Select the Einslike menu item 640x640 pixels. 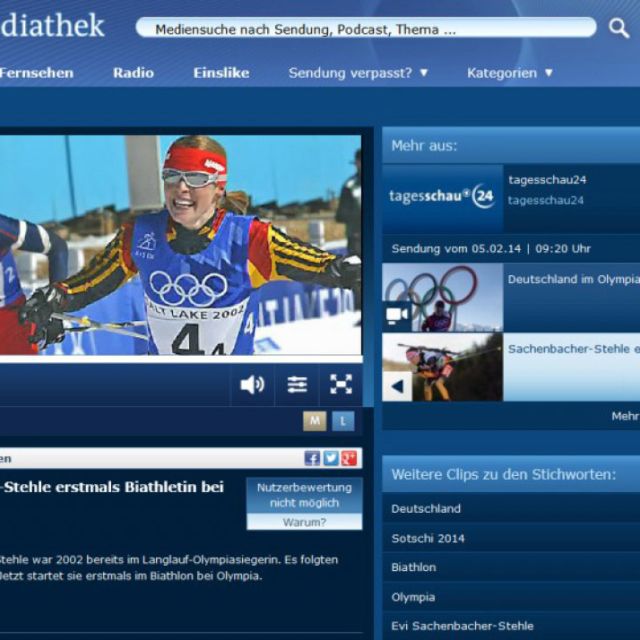(221, 73)
